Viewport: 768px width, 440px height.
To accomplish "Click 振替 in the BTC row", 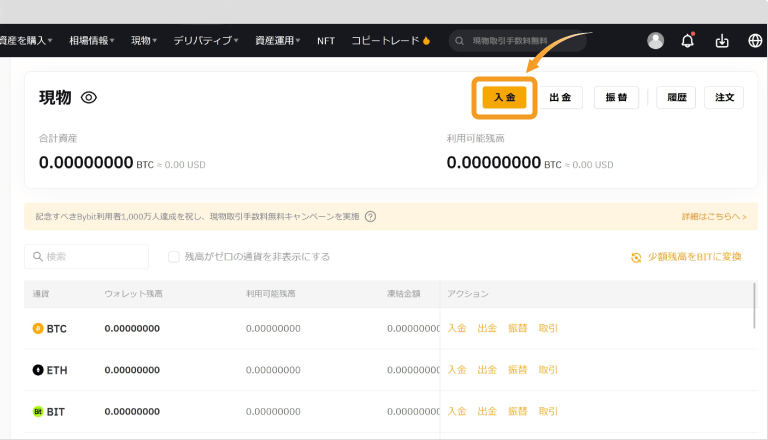I will click(518, 328).
